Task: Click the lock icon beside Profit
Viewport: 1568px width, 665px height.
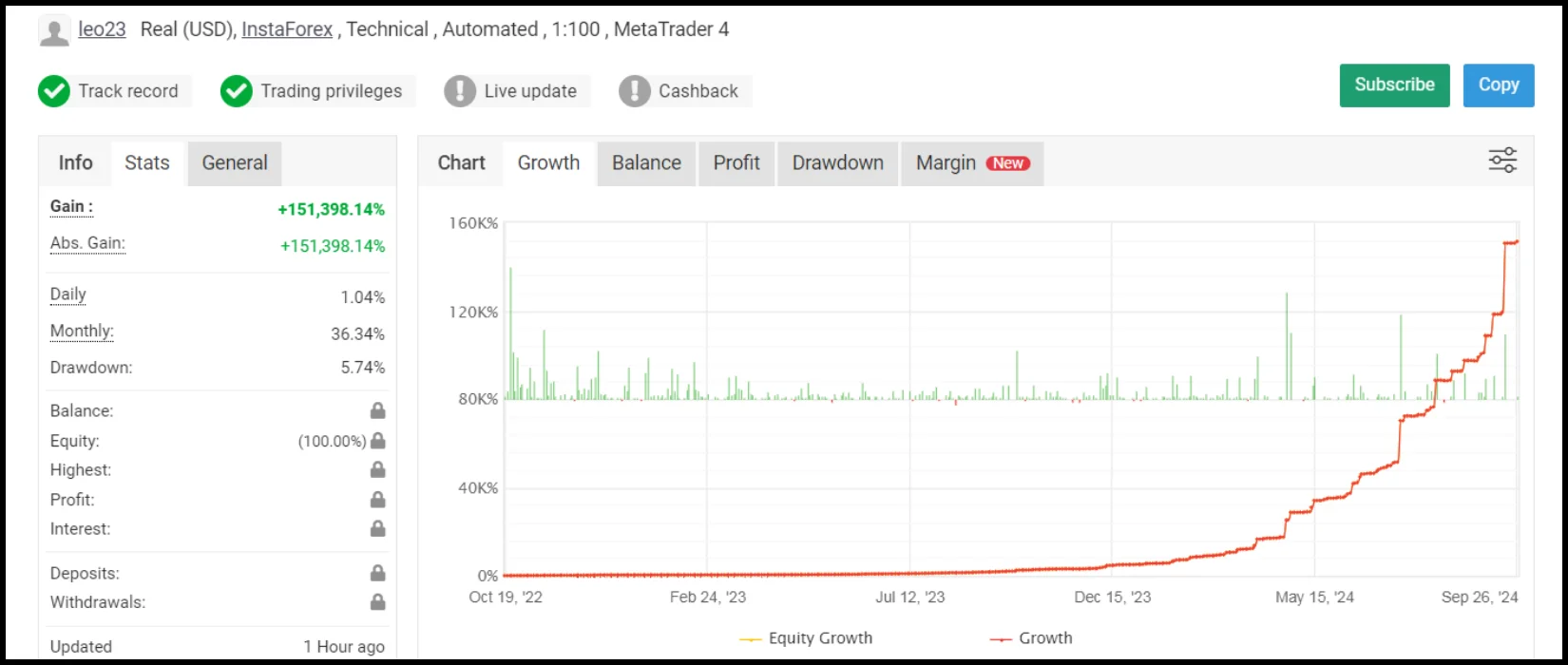Action: (378, 500)
